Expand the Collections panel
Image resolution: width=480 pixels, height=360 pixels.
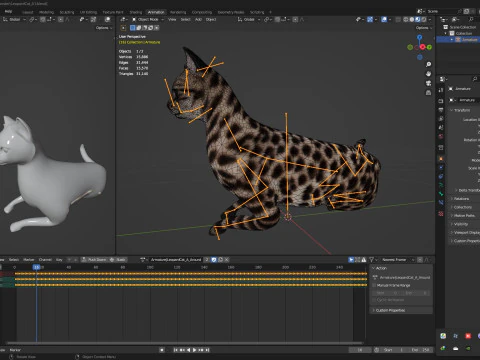pos(464,207)
